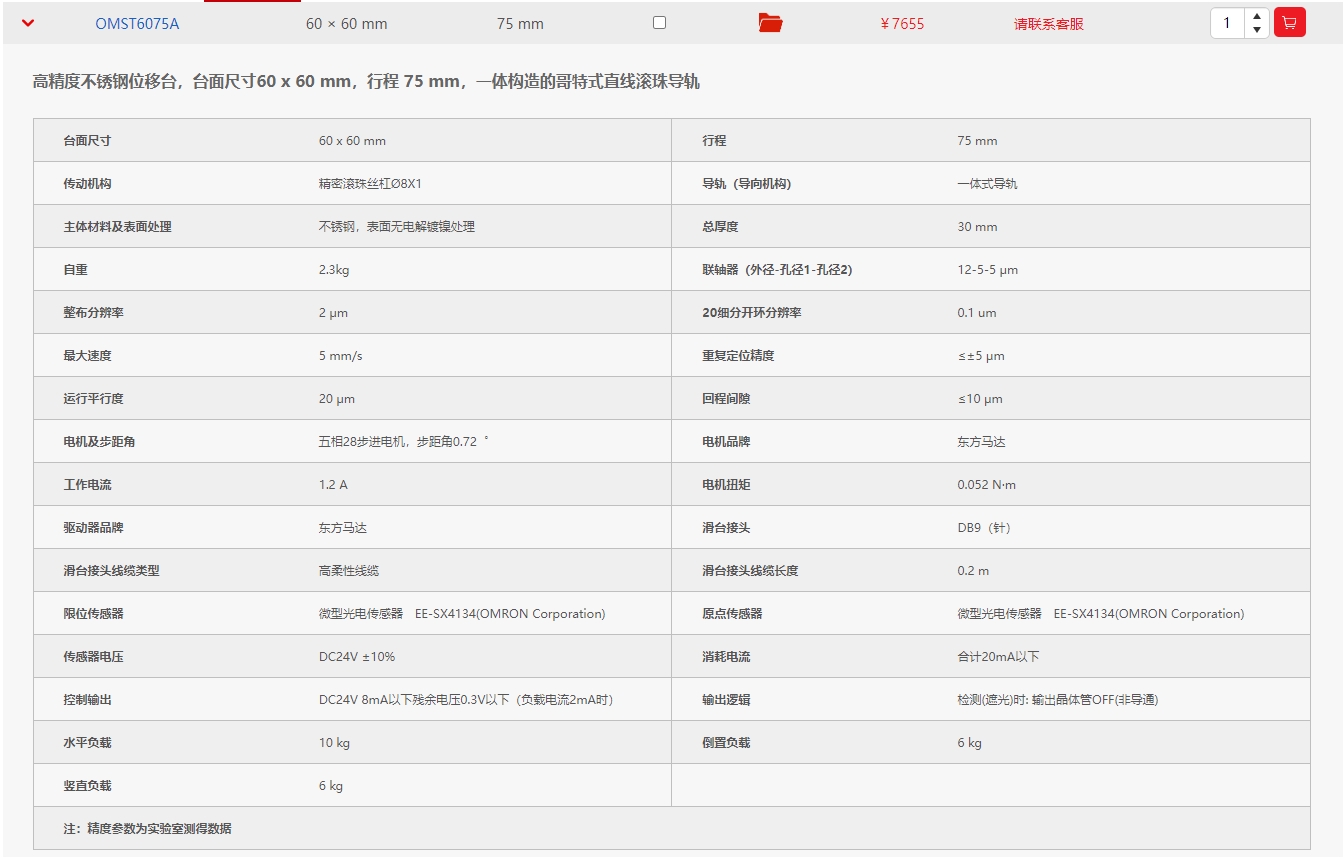This screenshot has height=858, width=1344.
Task: Tick the checkbox in the OMST6075A row
Action: point(659,22)
